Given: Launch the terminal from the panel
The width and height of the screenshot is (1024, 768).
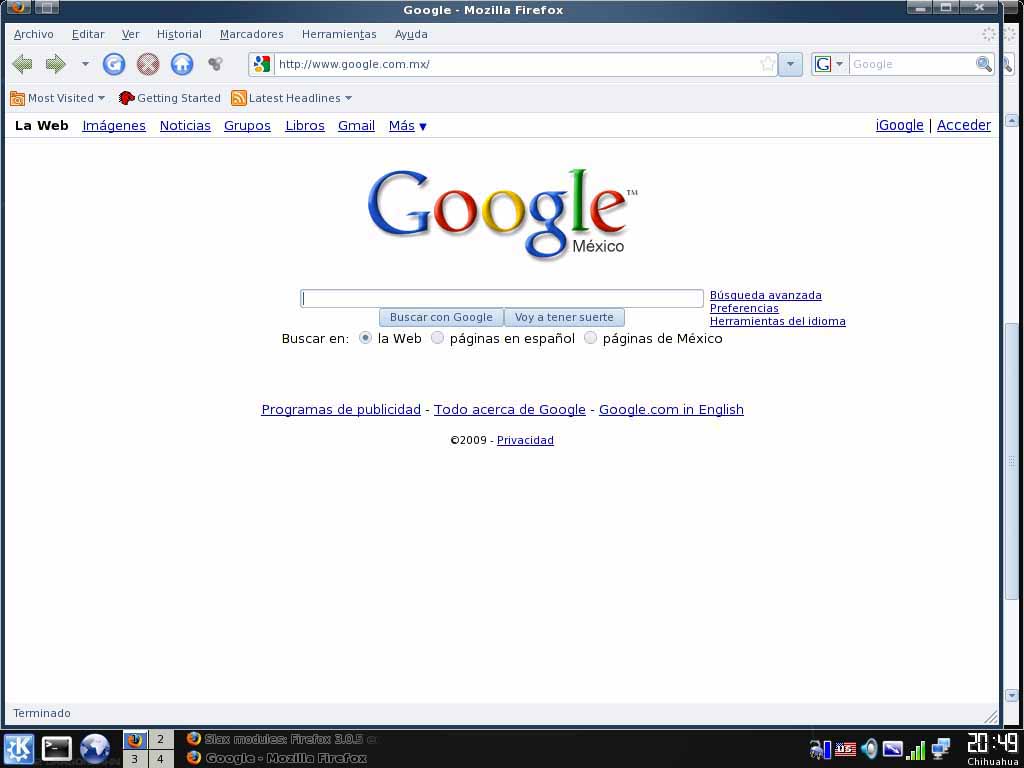Looking at the screenshot, I should (57, 748).
